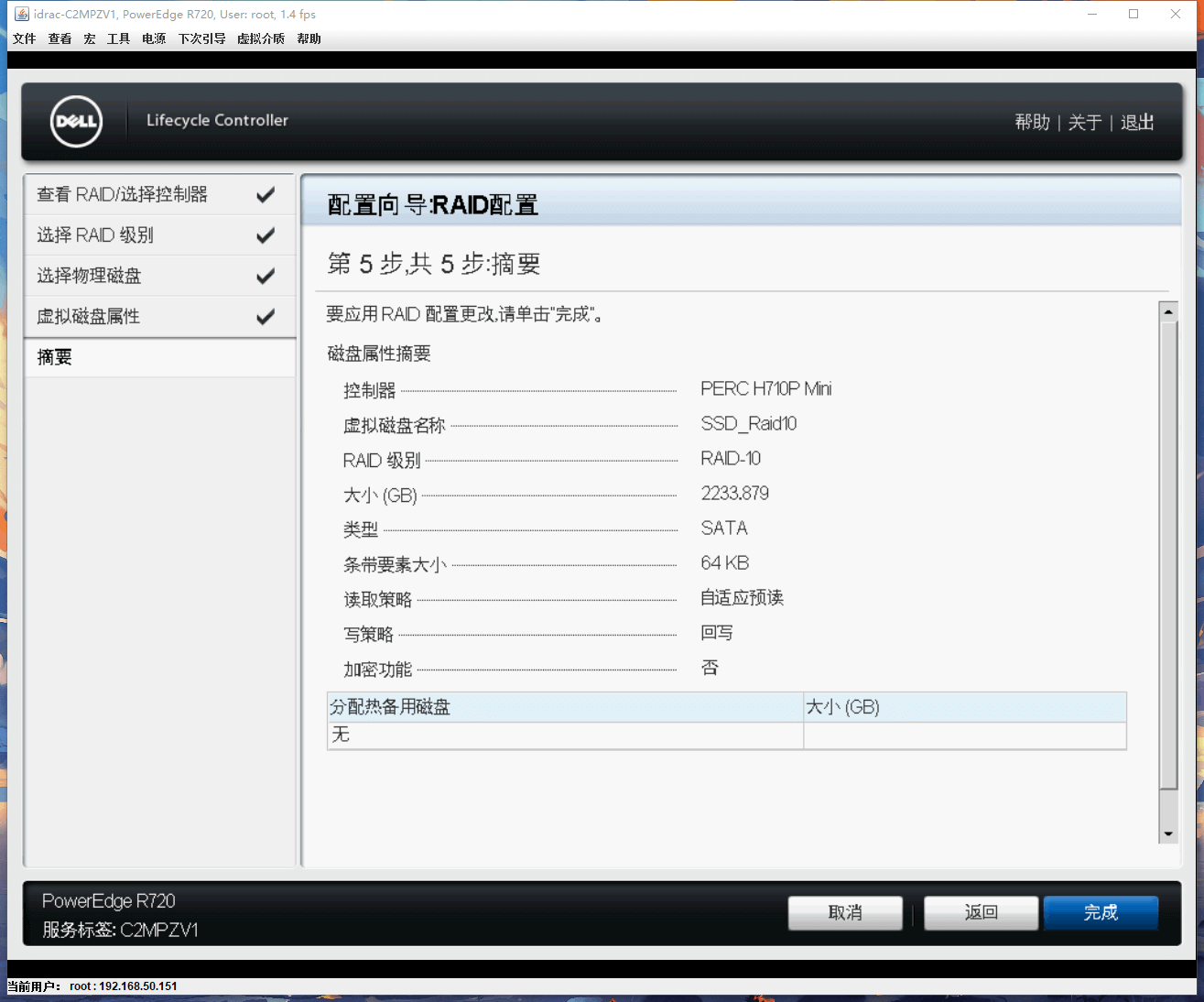The image size is (1204, 1002).
Task: Open the 查看 menu
Action: (60, 38)
